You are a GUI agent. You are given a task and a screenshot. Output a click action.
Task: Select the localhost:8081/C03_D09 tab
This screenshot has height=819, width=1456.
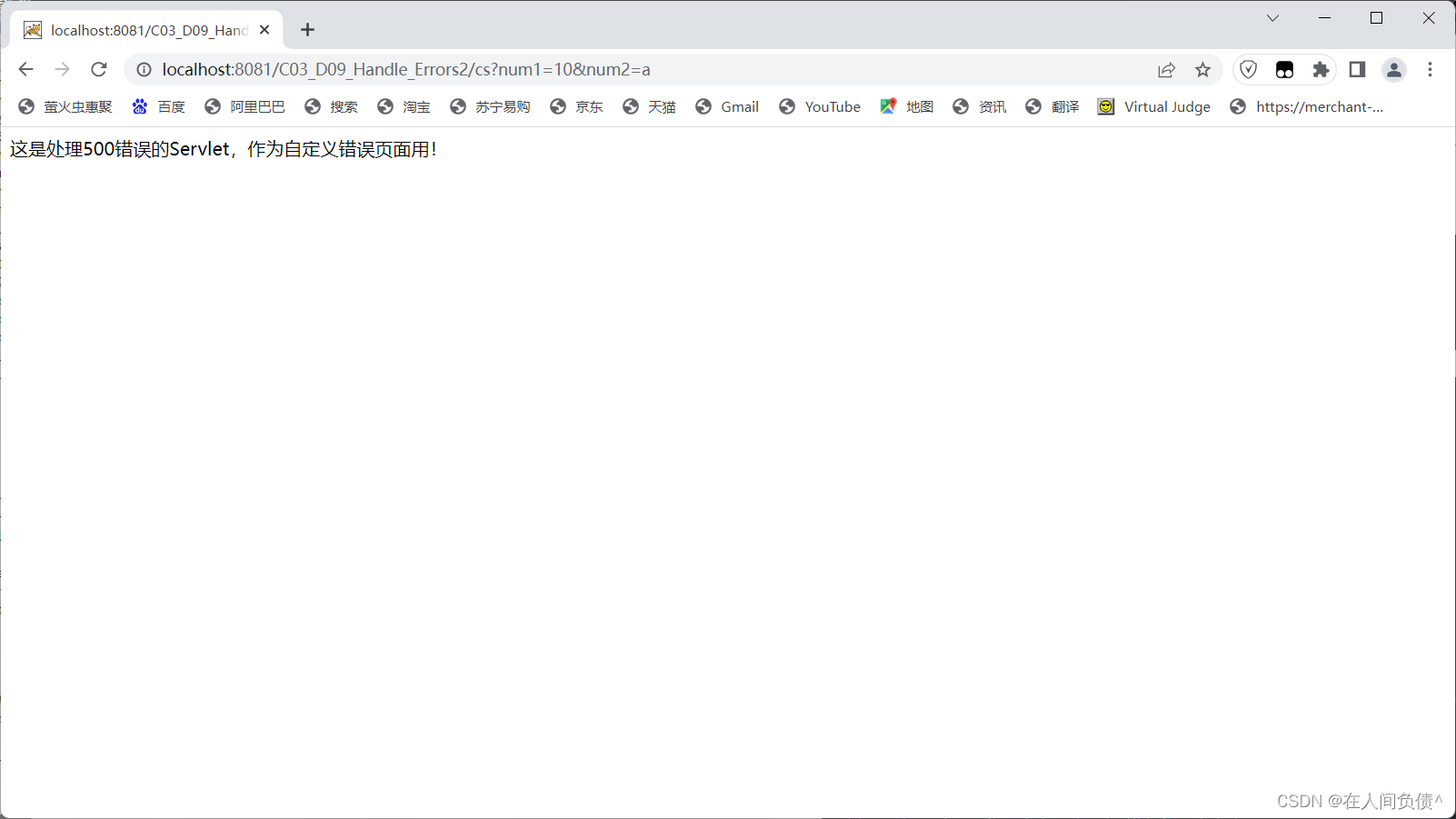coord(147,30)
